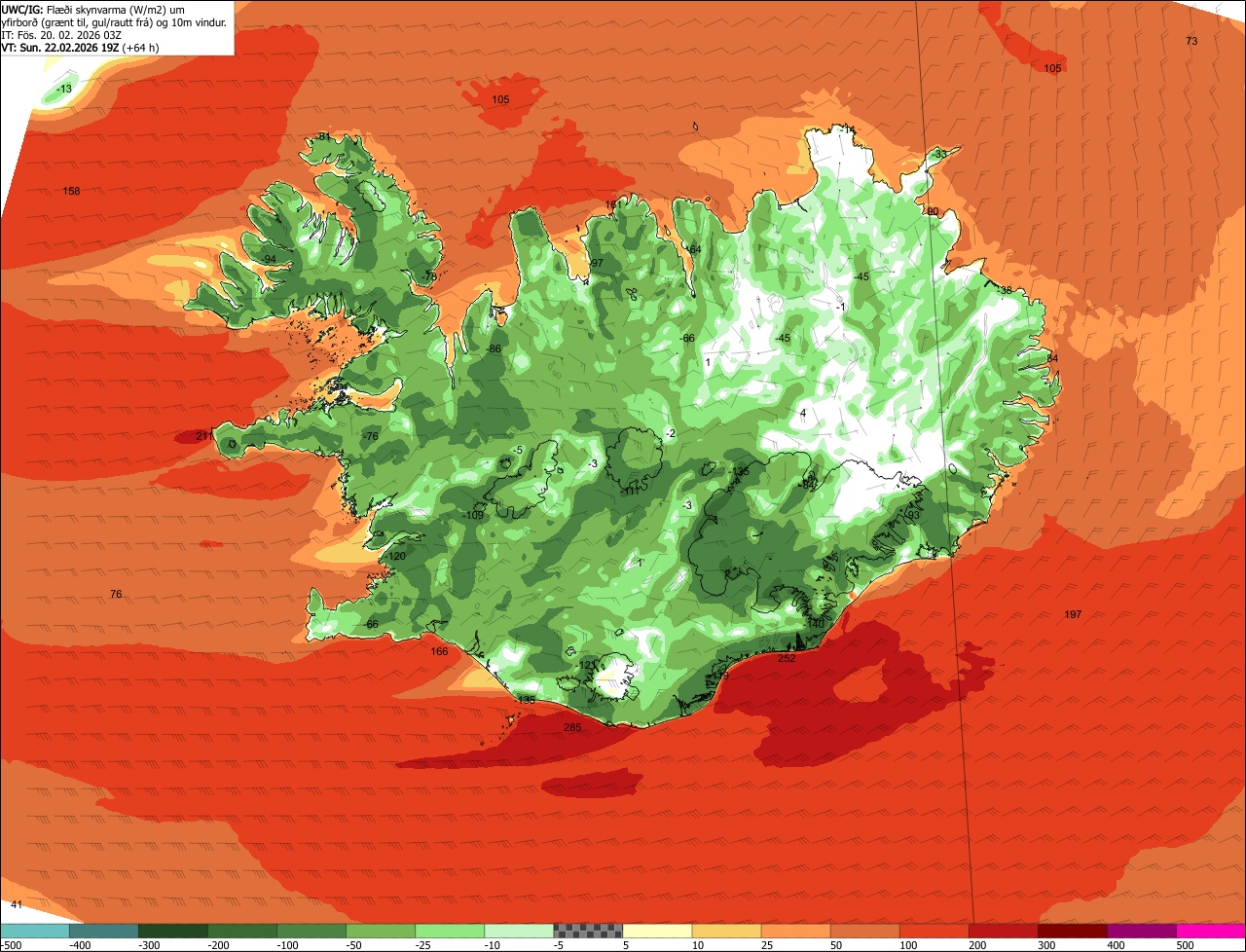Pick the light orange 25 to 50 legend swatch
Viewport: 1246px width, 952px height.
point(795,931)
